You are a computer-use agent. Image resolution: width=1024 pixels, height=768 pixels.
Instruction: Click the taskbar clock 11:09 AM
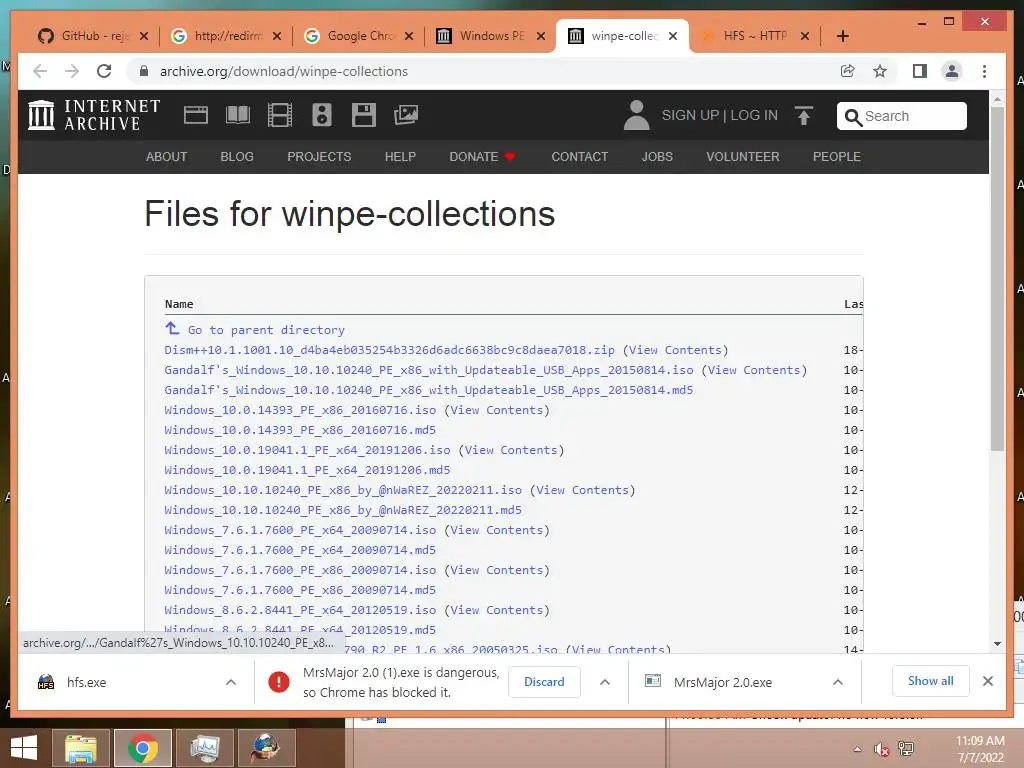point(980,741)
